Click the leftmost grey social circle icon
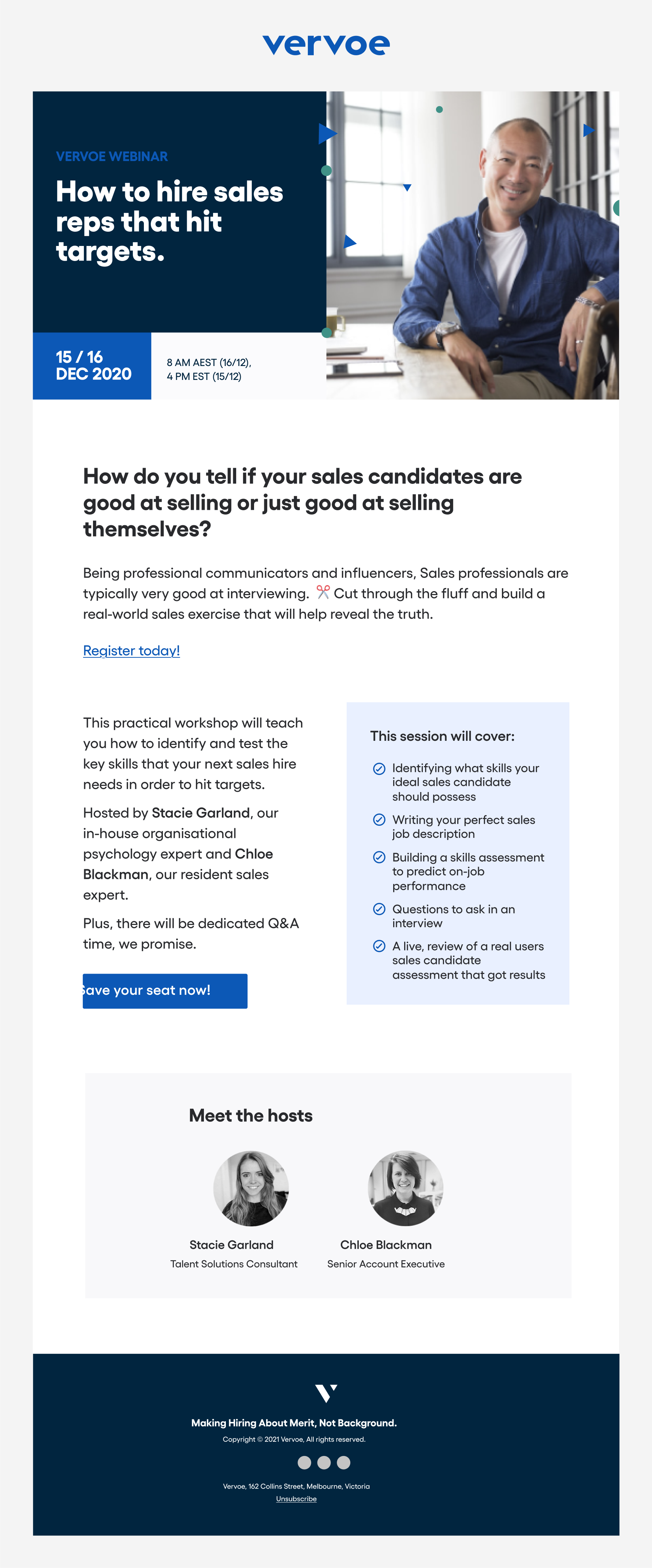652x1568 pixels. (x=304, y=1462)
